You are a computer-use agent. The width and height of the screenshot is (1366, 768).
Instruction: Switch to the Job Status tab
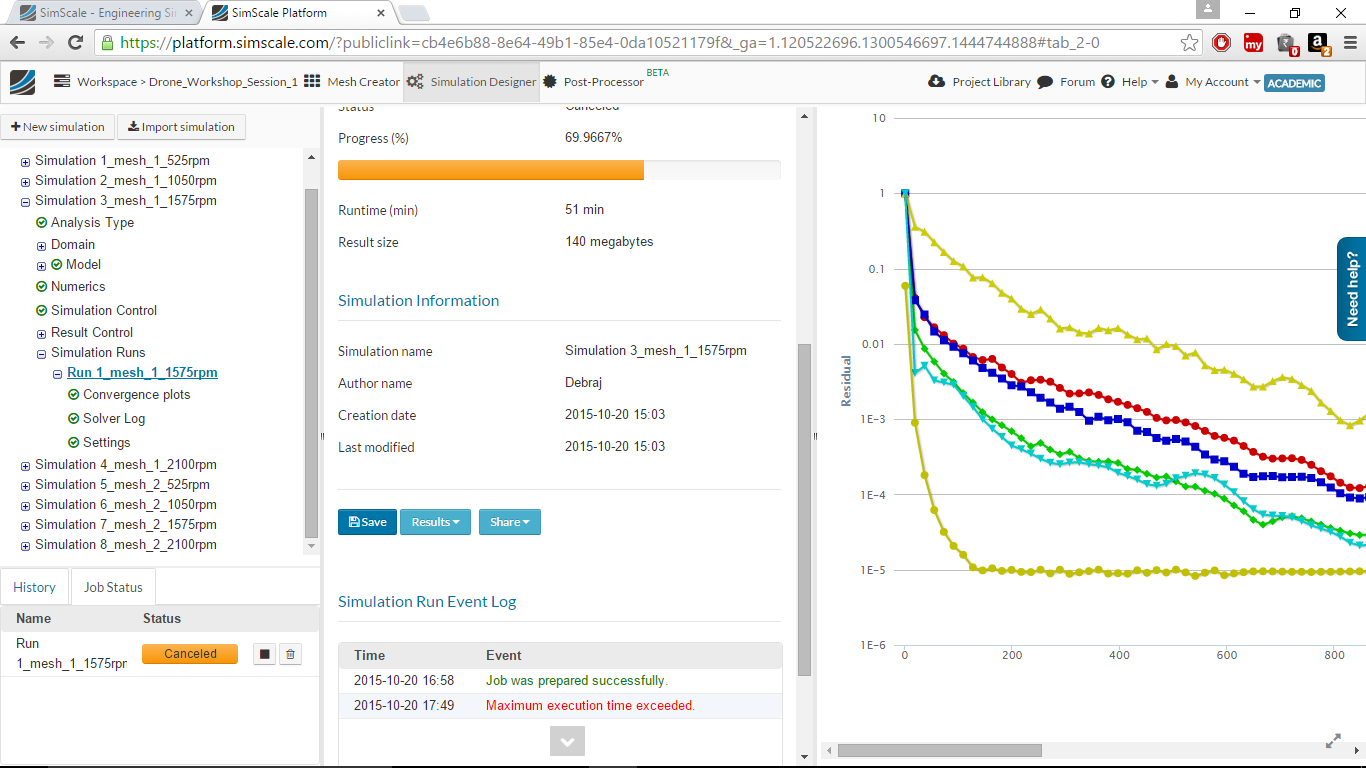113,587
